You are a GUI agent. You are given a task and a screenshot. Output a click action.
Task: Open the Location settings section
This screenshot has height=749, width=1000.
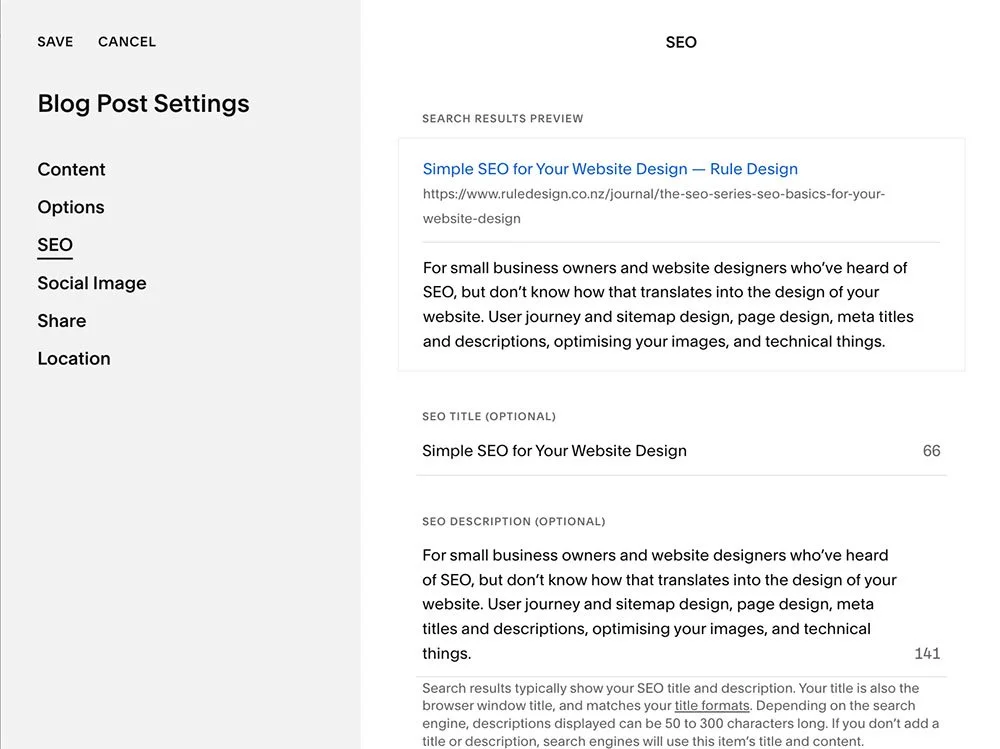tap(74, 359)
